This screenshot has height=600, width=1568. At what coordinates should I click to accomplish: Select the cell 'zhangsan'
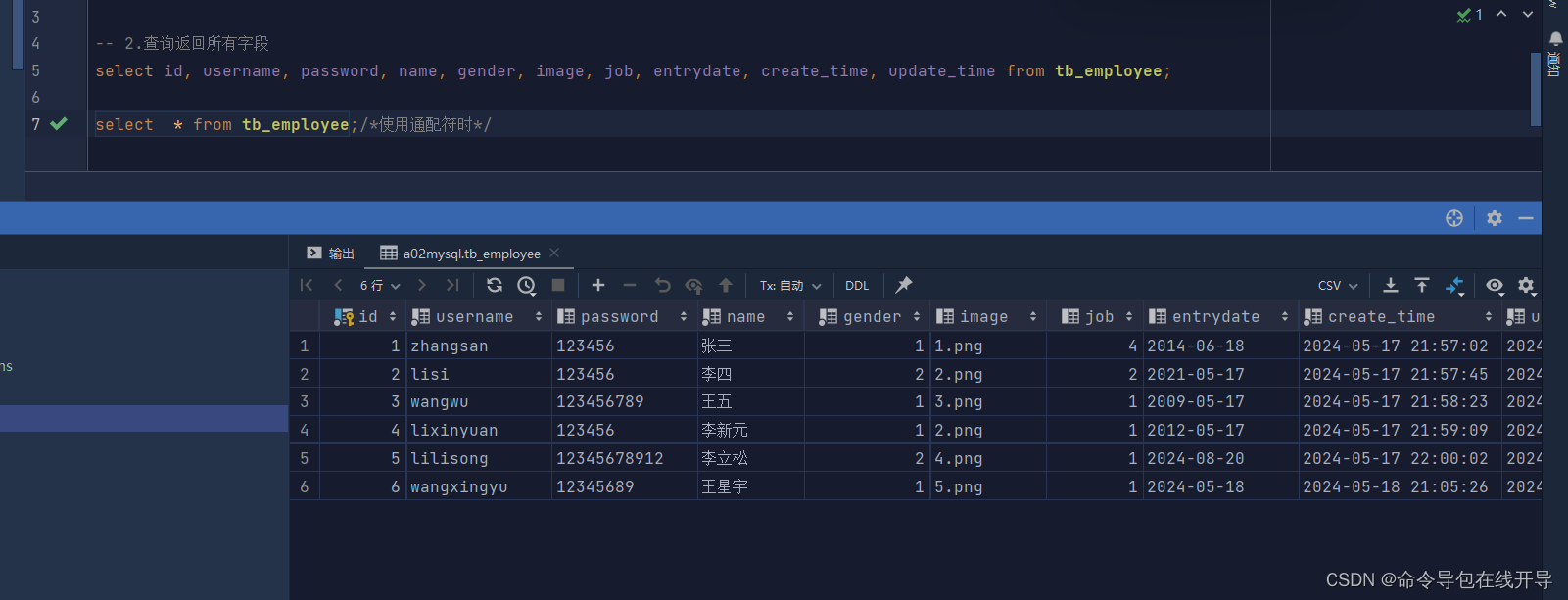coord(479,346)
